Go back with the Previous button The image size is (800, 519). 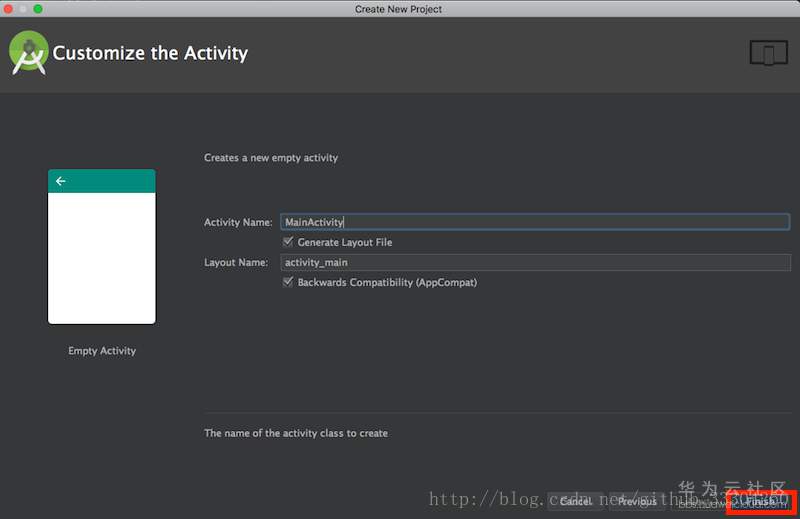click(637, 501)
